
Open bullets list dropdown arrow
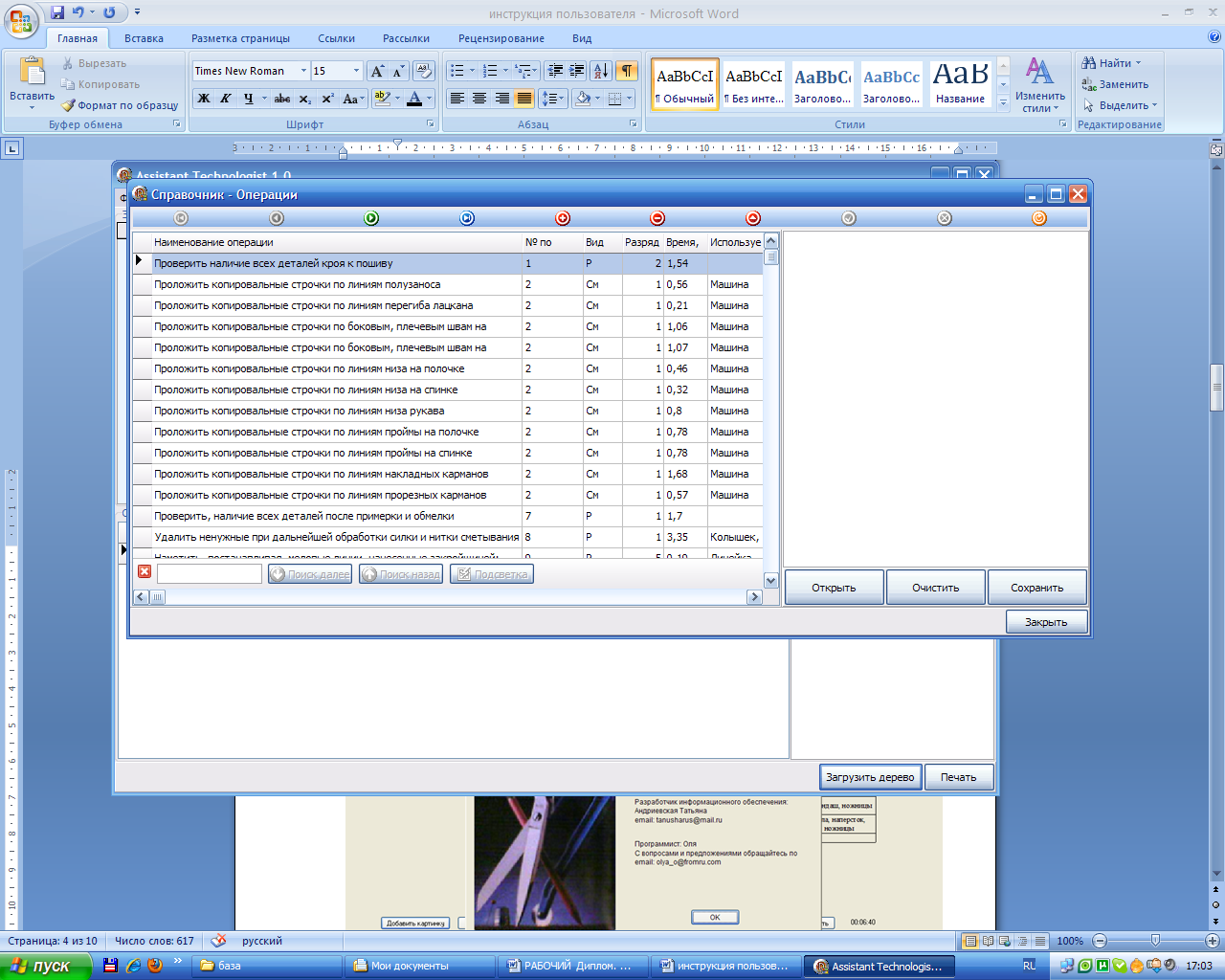pos(472,71)
